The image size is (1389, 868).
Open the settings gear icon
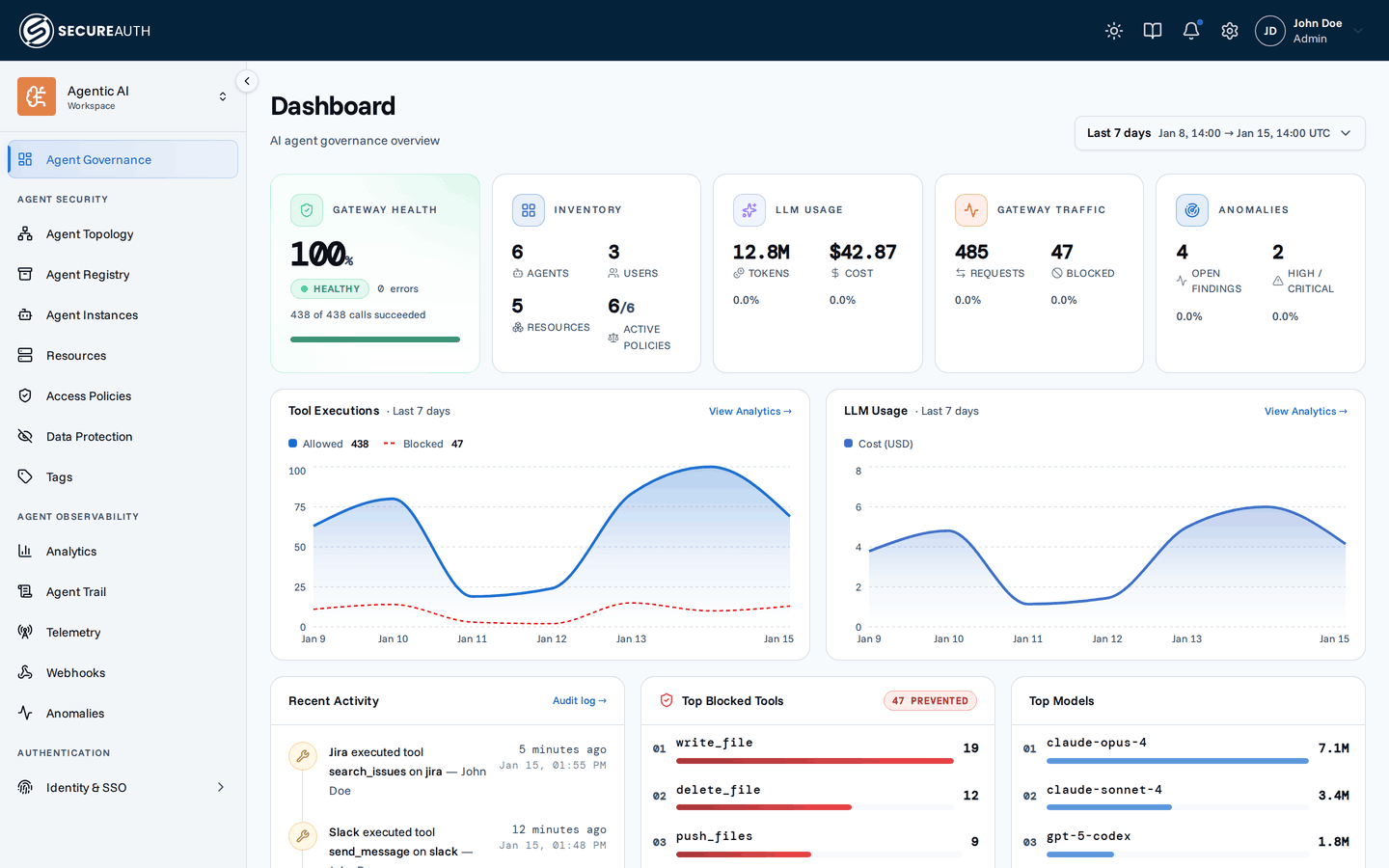pyautogui.click(x=1230, y=31)
